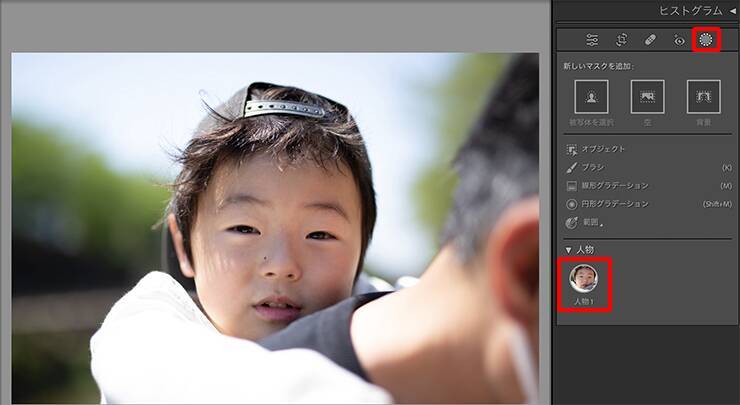Select the Healing bandage tool
The width and height of the screenshot is (740, 405).
coord(649,40)
